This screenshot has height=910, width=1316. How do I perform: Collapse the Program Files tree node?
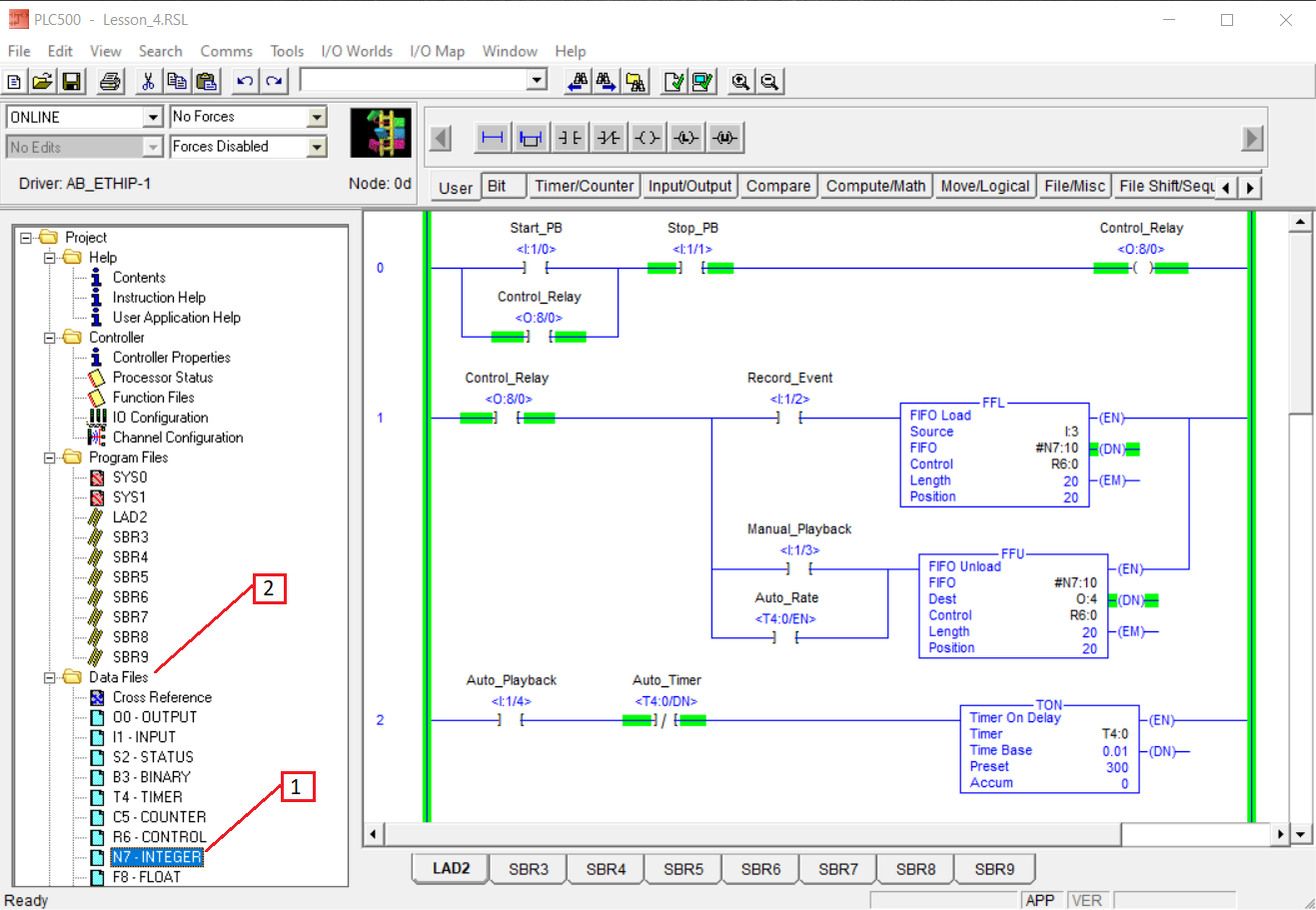pos(50,457)
